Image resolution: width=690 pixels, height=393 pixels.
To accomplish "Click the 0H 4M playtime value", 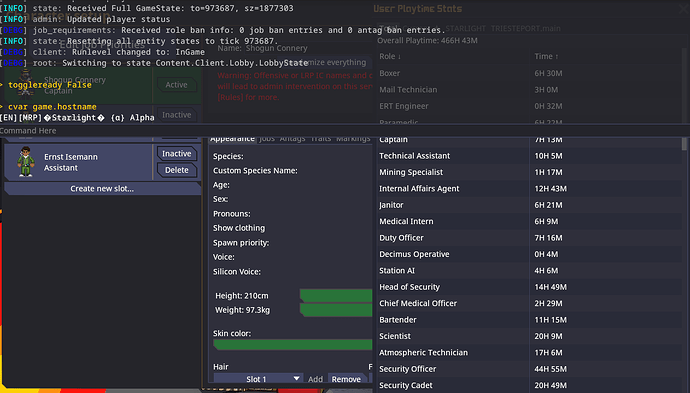I will coord(546,254).
